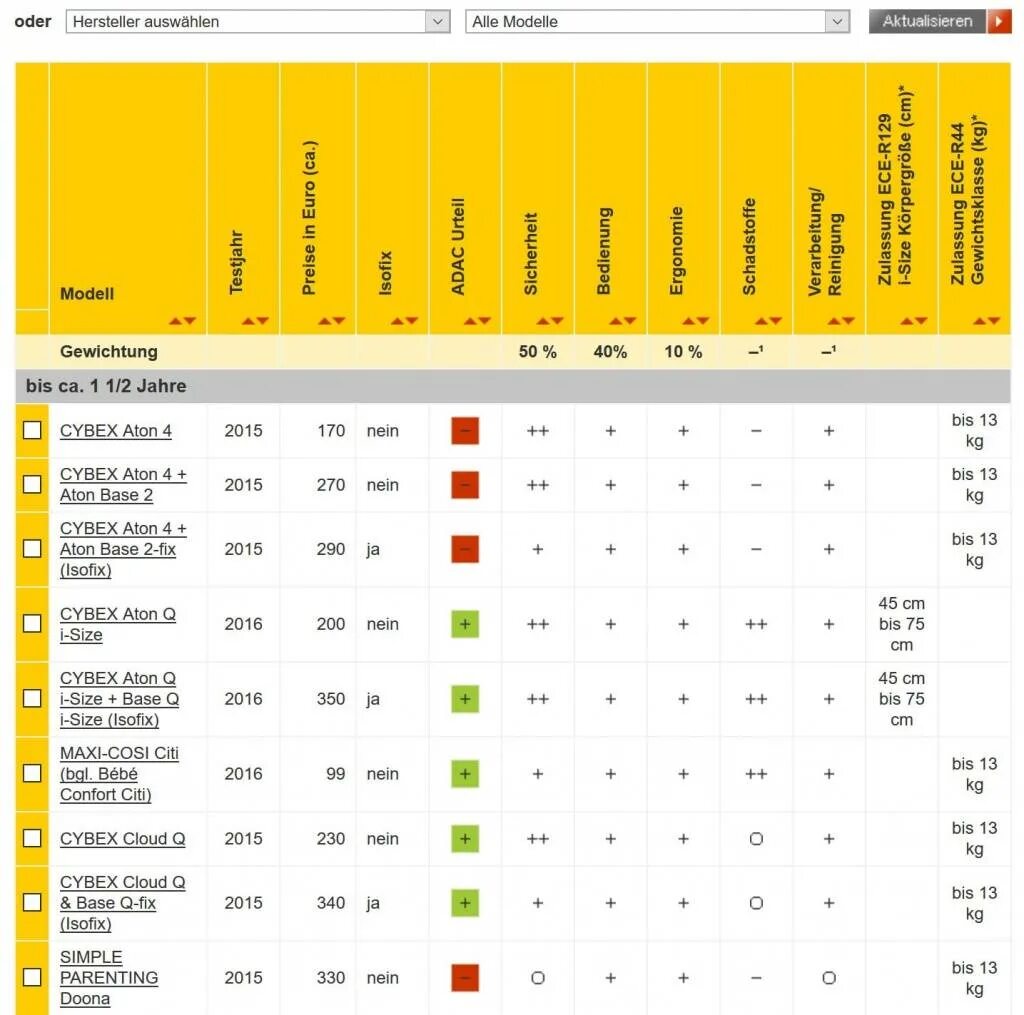Tick the checkbox for SIMPLE PARENTING Doona
The image size is (1024, 1015).
[x=32, y=977]
